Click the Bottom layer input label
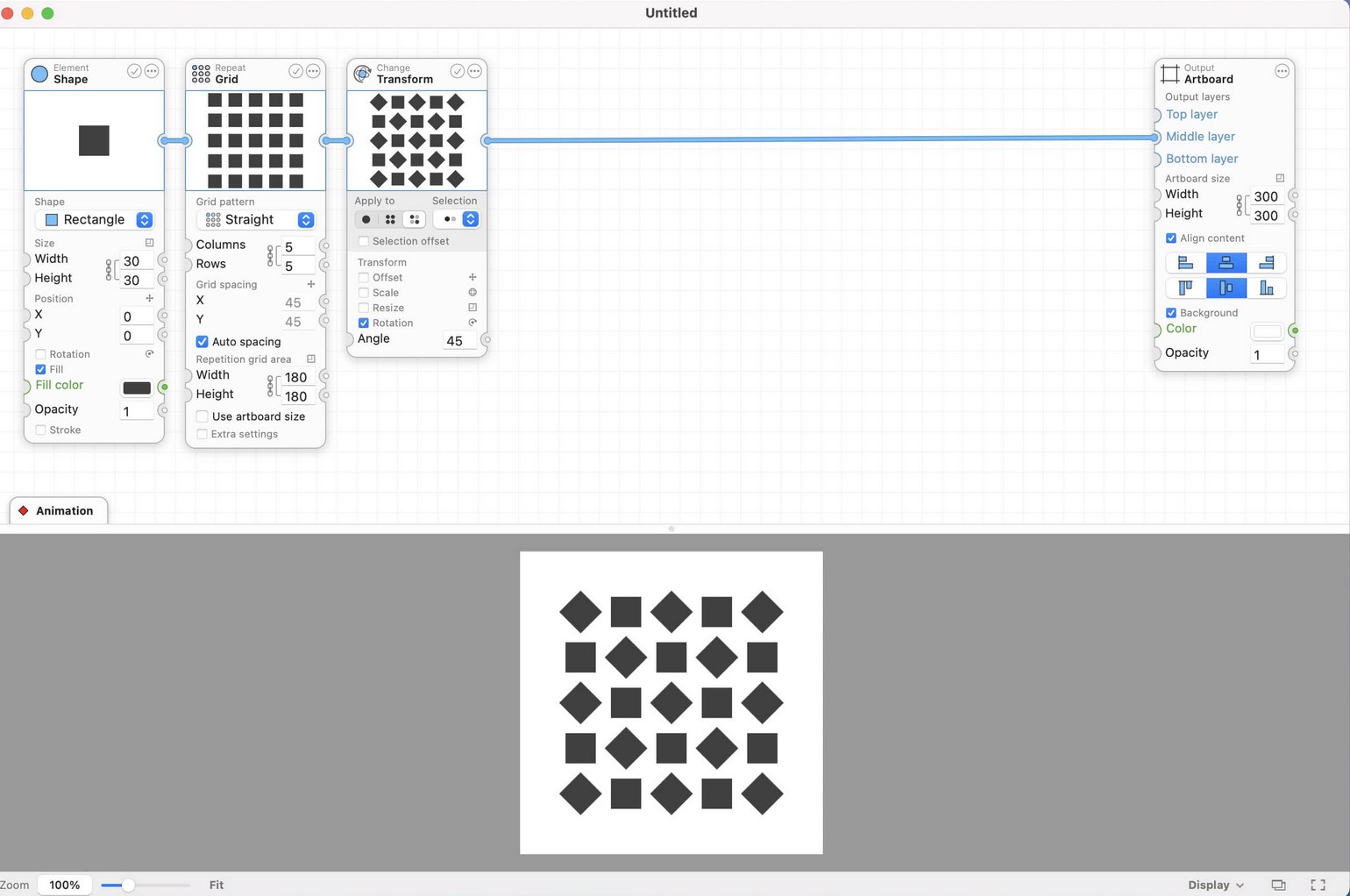 tap(1202, 159)
